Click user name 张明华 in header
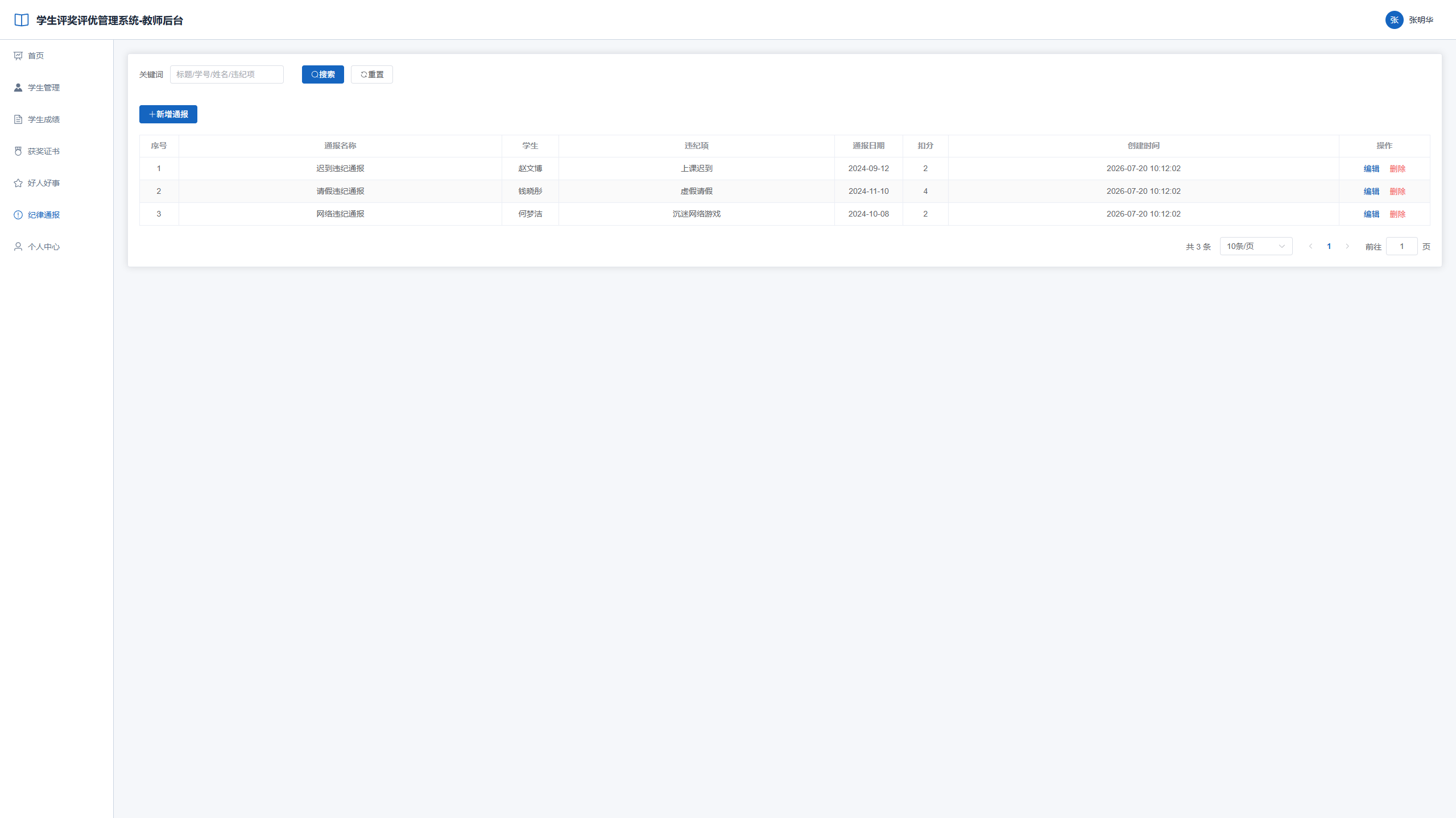The height and width of the screenshot is (818, 1456). tap(1421, 20)
